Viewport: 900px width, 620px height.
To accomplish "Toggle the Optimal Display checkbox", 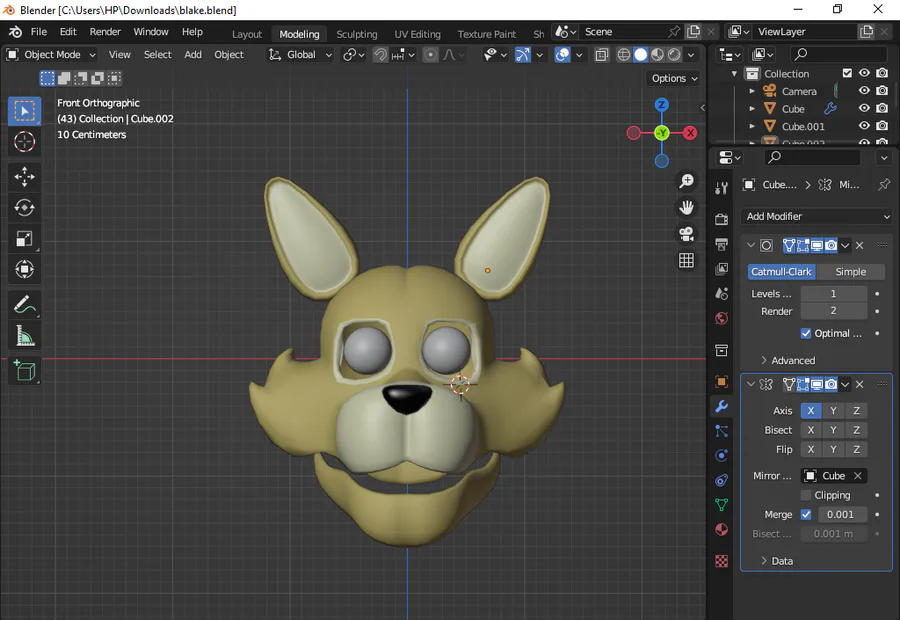I will coord(806,334).
